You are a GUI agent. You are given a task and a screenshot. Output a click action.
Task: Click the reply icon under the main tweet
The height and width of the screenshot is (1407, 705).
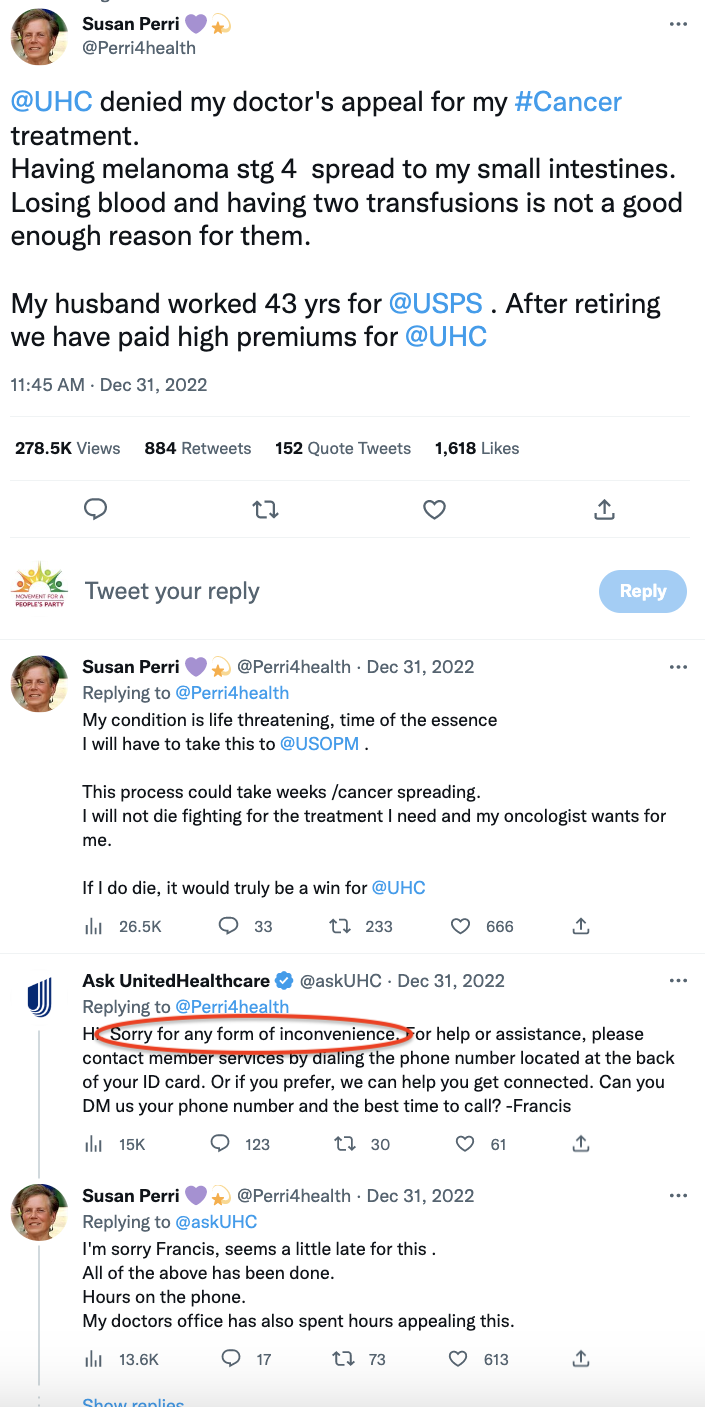(x=95, y=510)
